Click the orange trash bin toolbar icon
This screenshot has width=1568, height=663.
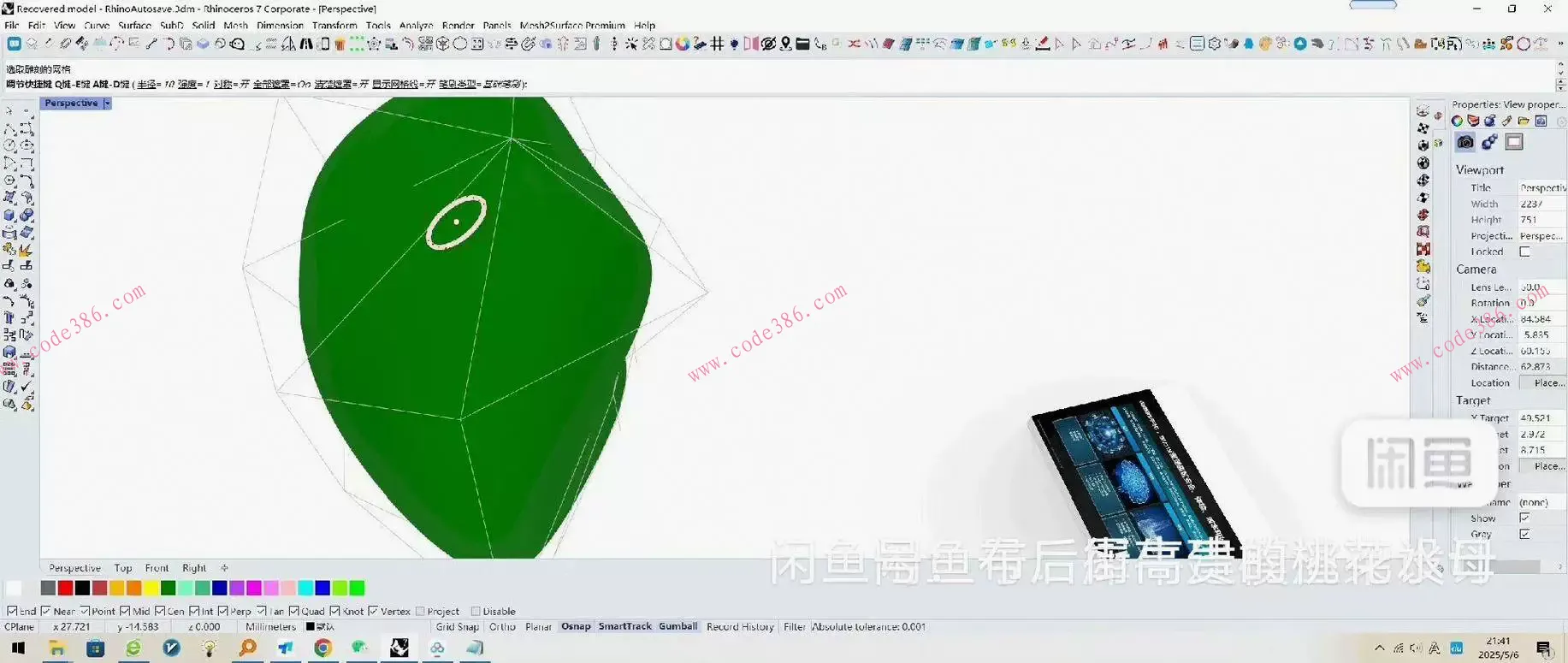click(x=340, y=44)
